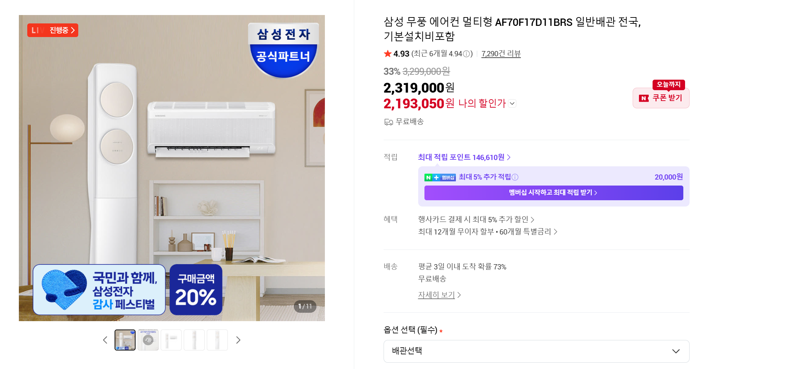Click info icon beside 최대 5% 추가 적립
The image size is (800, 369).
pos(515,177)
